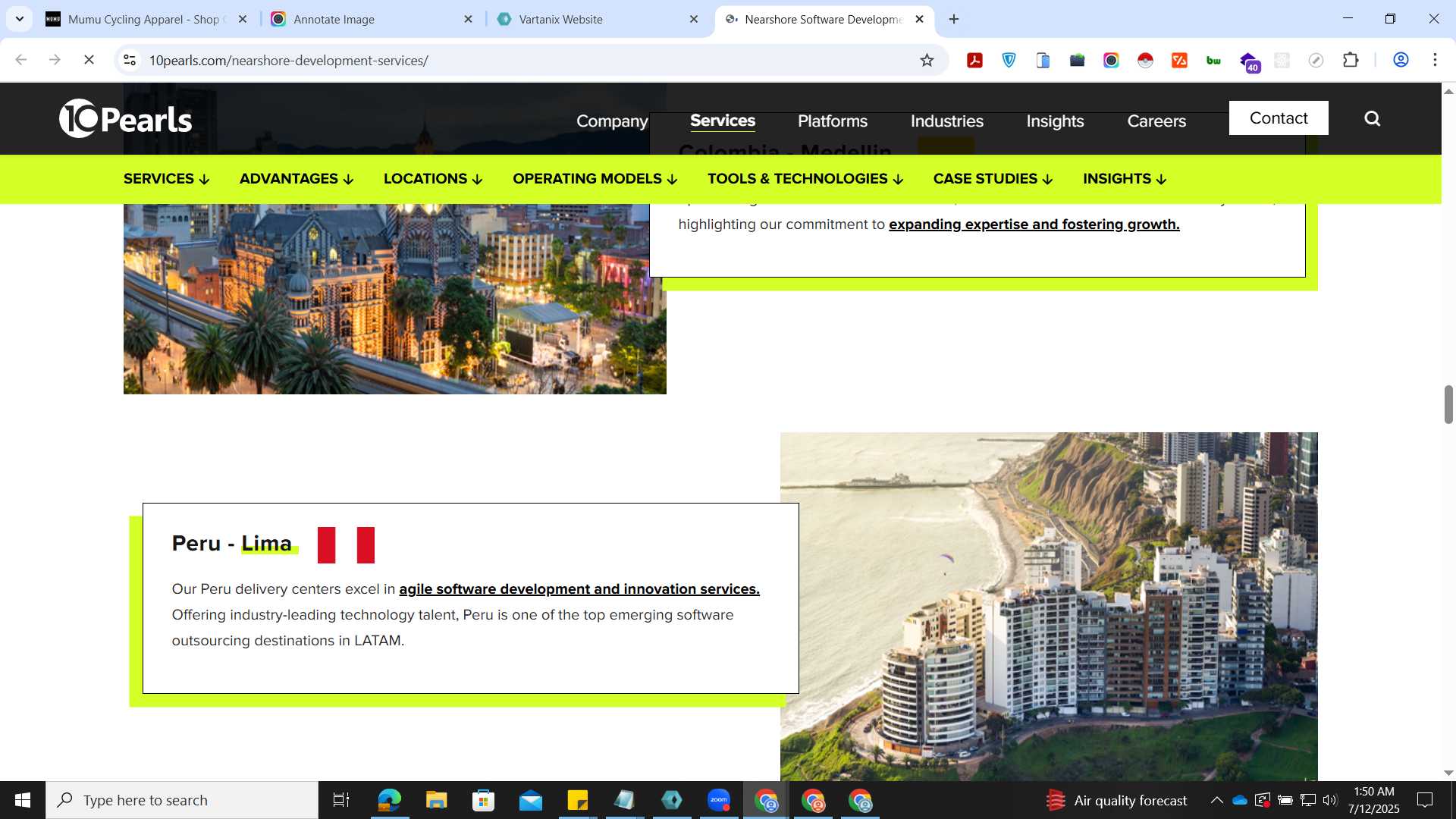The height and width of the screenshot is (819, 1456).
Task: Open Zoom from taskbar
Action: [718, 800]
